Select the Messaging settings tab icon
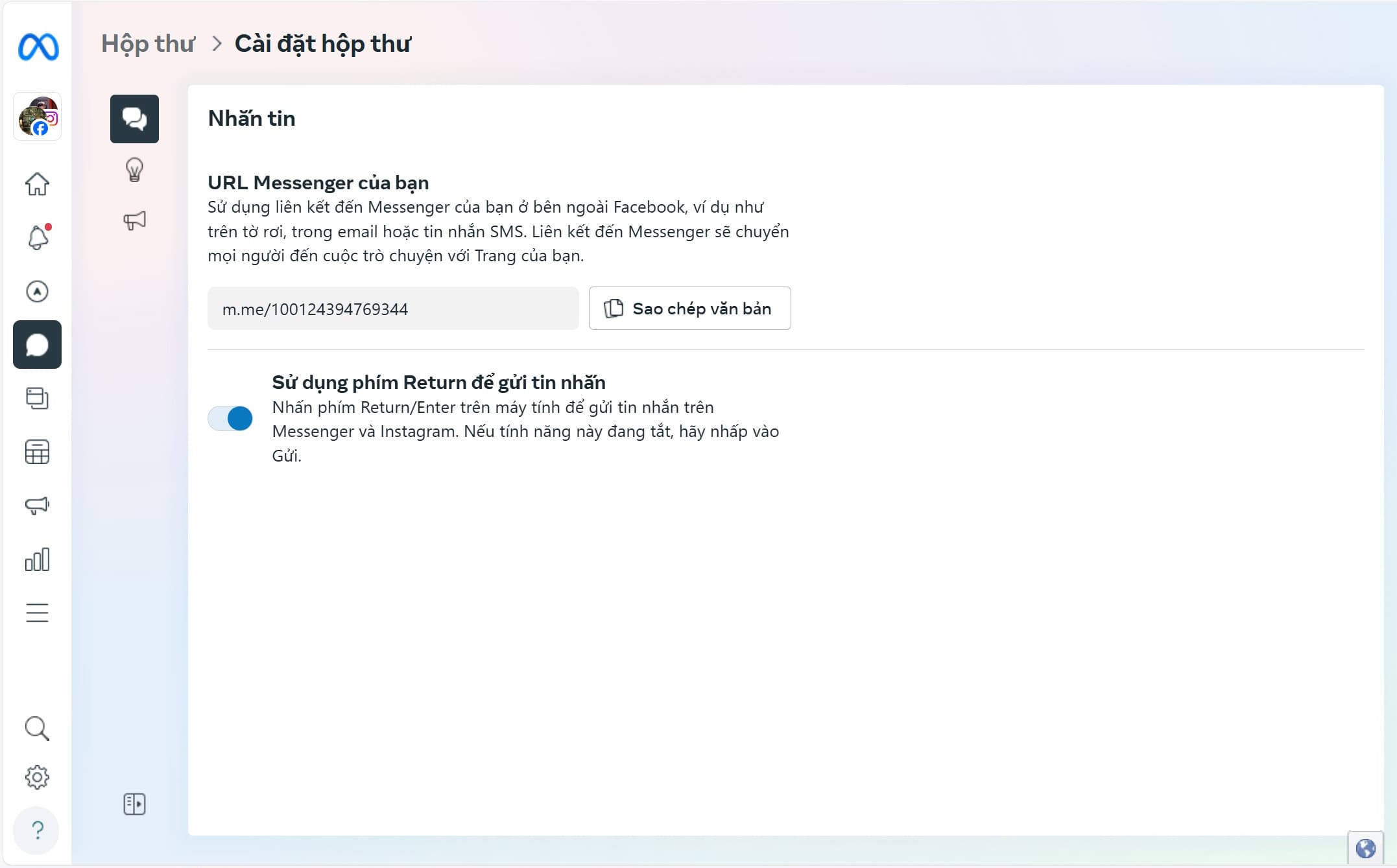The height and width of the screenshot is (868, 1397). (x=134, y=119)
